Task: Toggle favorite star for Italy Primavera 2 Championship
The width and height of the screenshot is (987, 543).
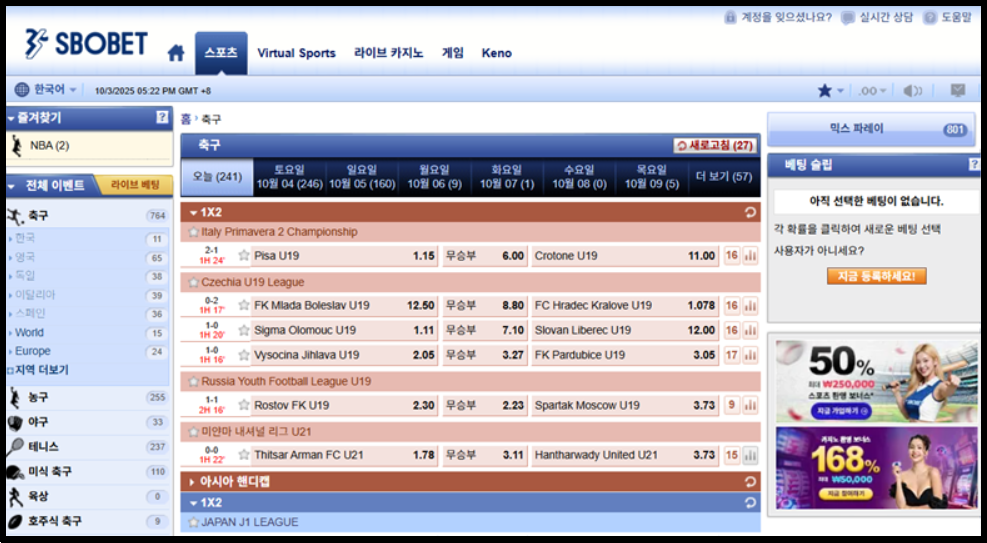Action: [194, 232]
